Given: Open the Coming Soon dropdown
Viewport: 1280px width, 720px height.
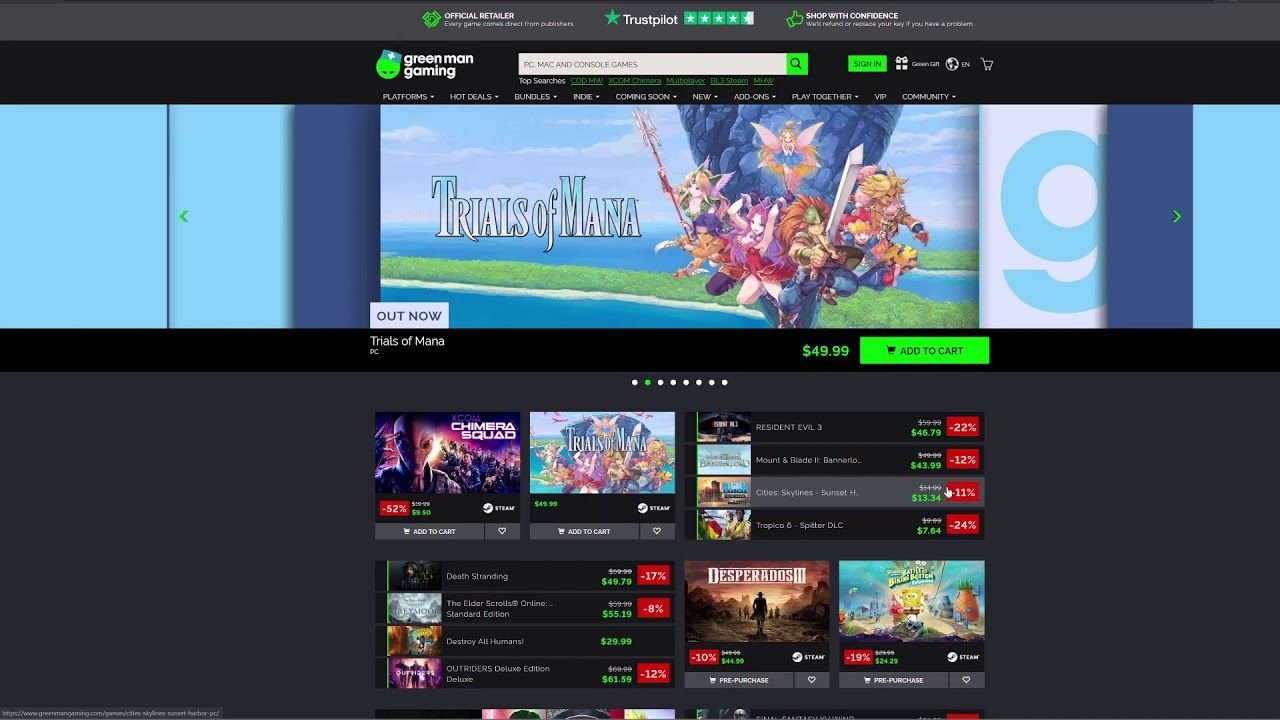Looking at the screenshot, I should (x=645, y=97).
